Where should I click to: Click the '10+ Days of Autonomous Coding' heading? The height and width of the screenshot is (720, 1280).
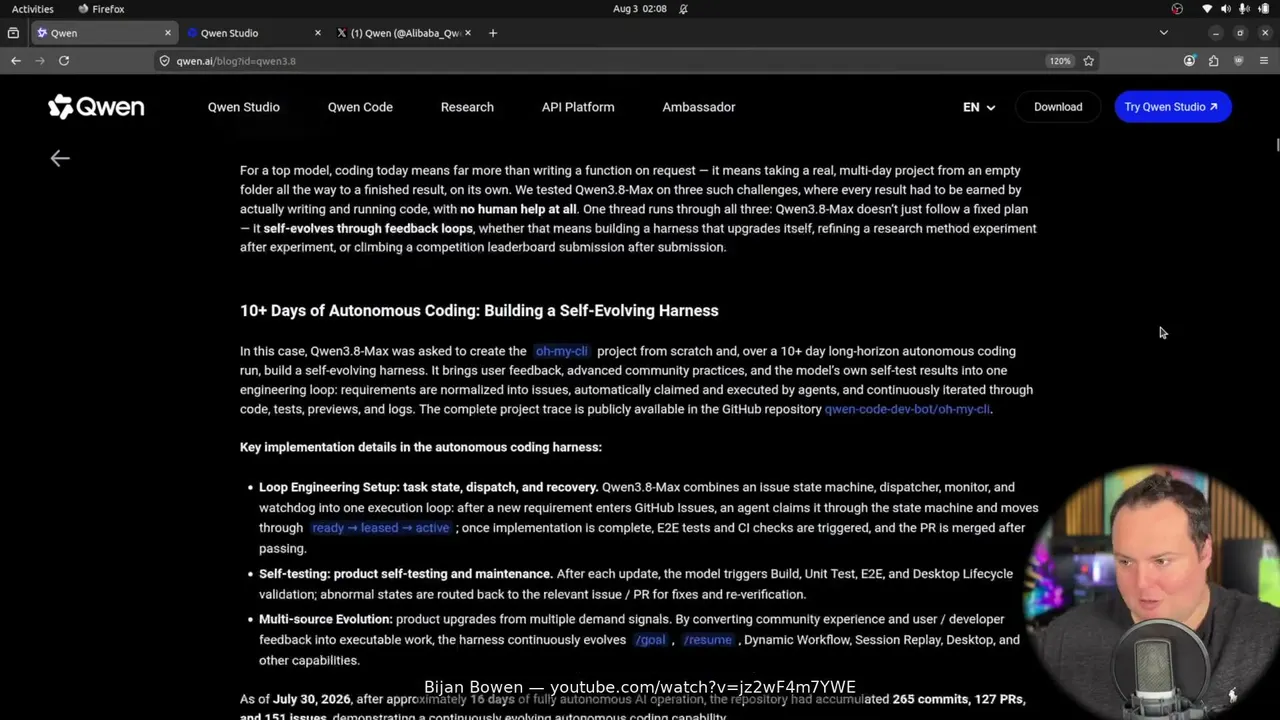point(479,311)
